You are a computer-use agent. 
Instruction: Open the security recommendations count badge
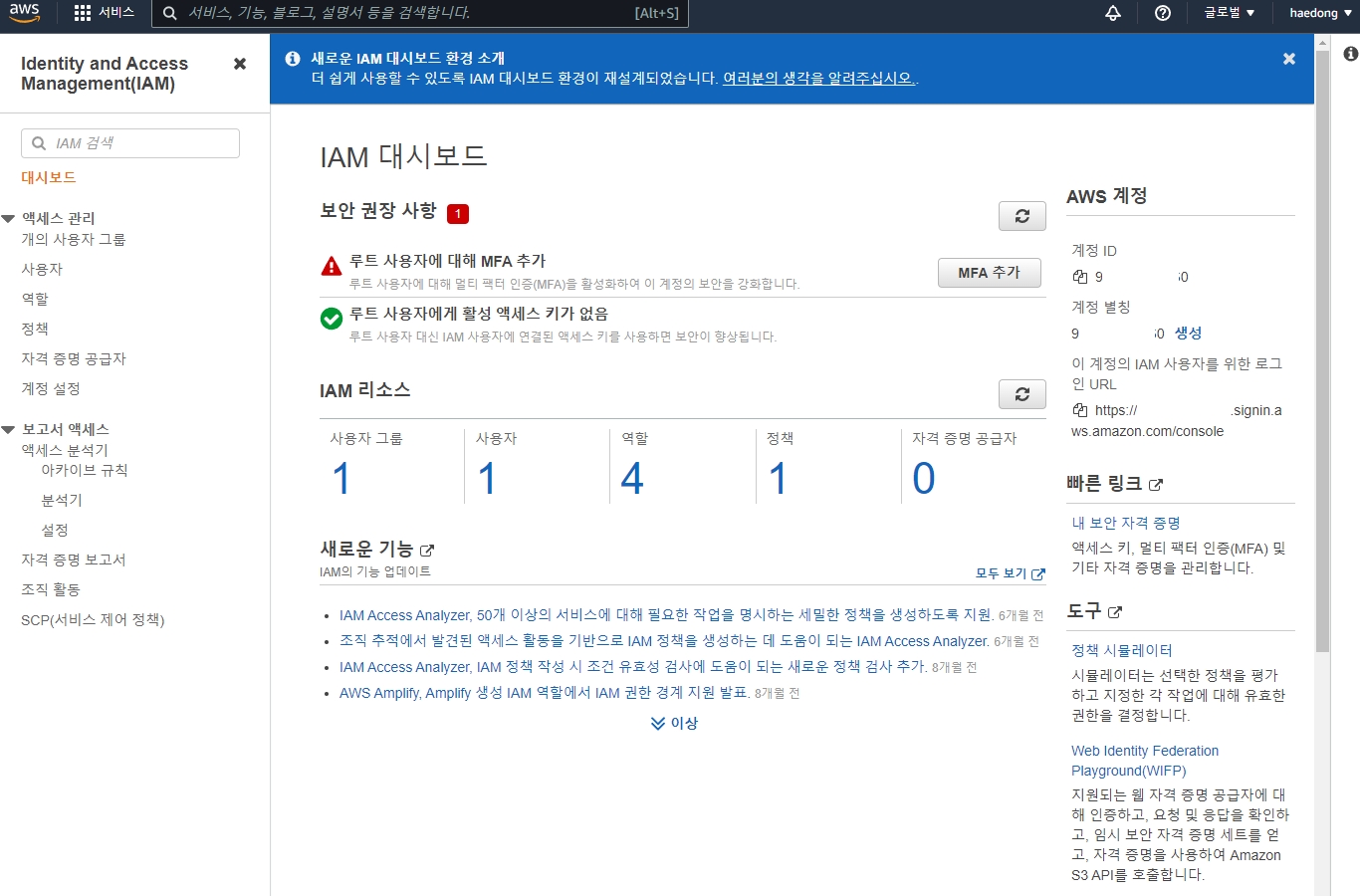click(x=458, y=213)
